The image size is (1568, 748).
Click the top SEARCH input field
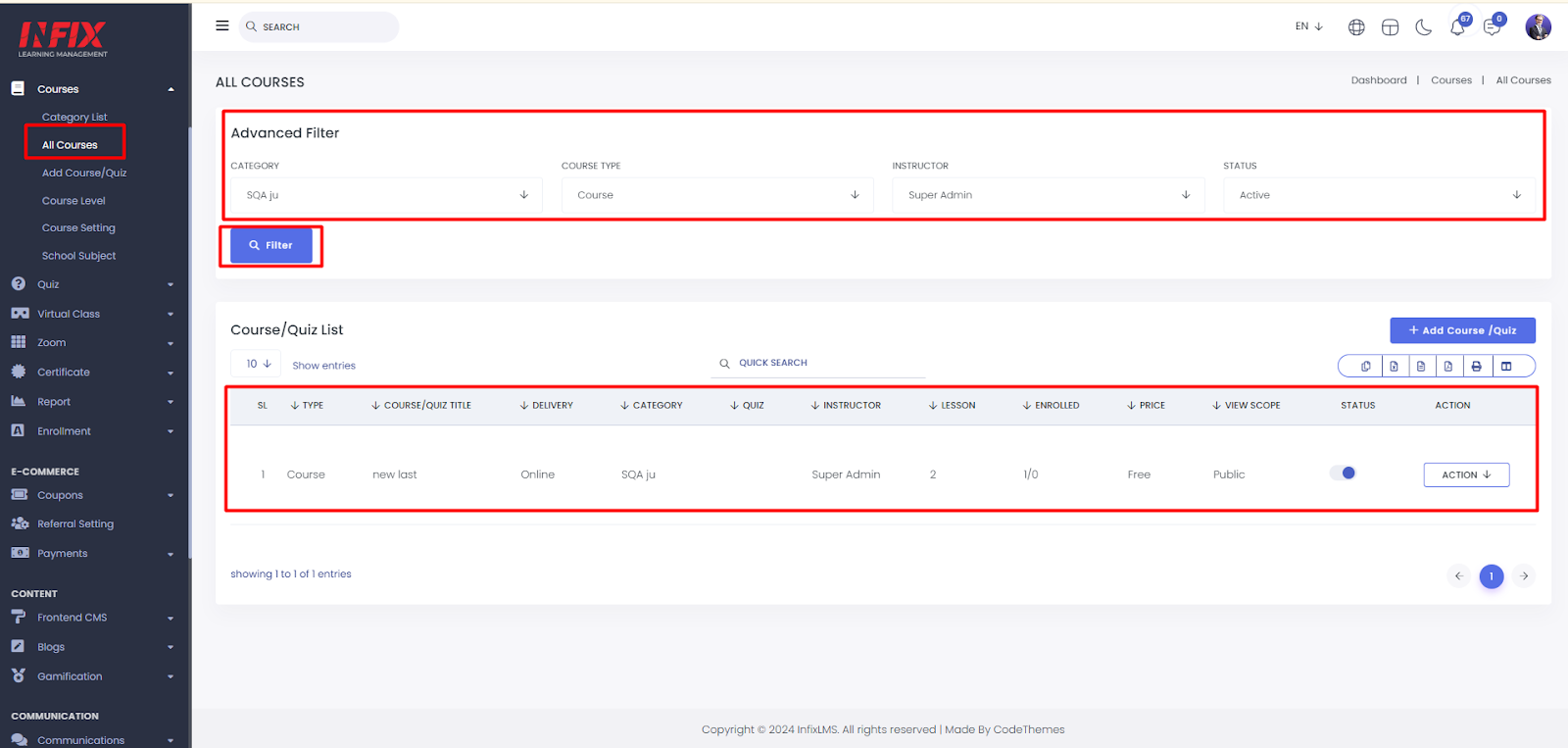click(x=318, y=26)
